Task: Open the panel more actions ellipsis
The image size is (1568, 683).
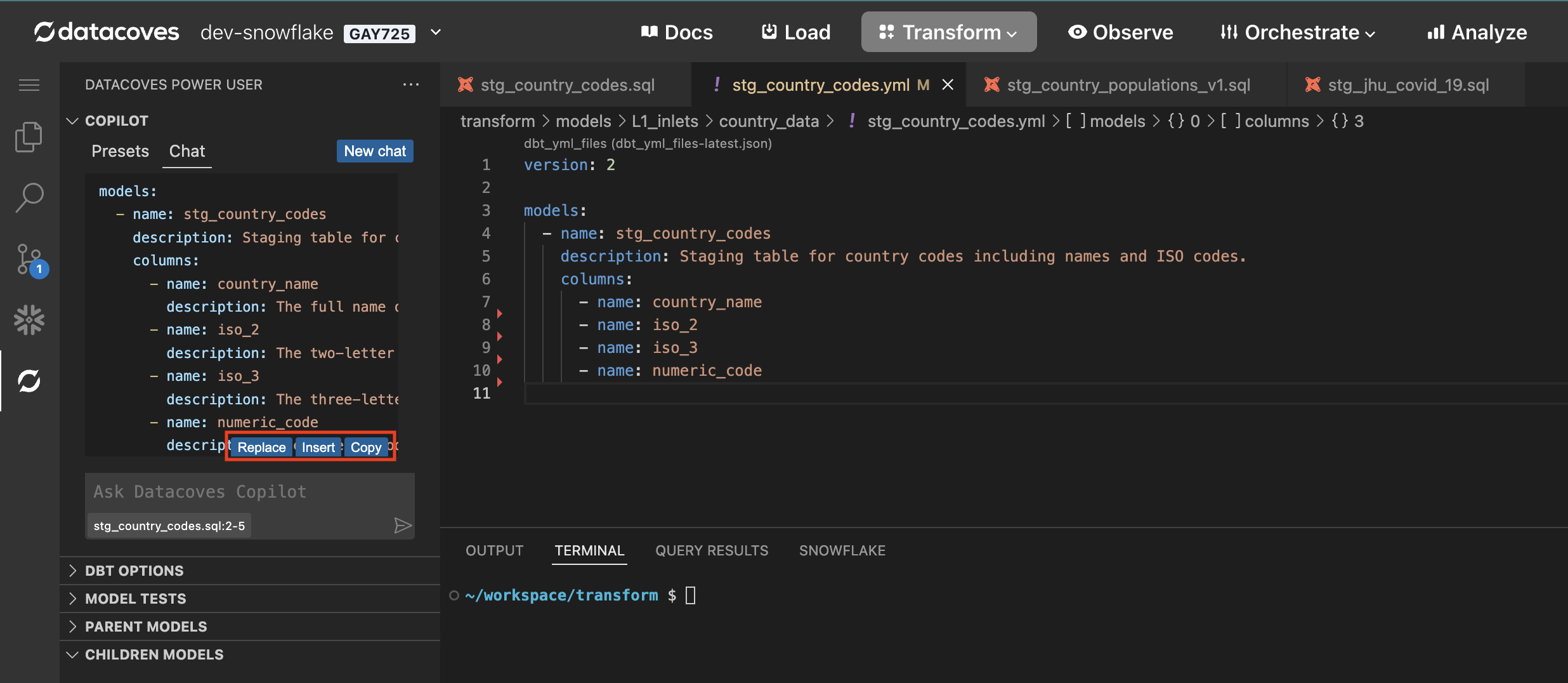Action: tap(411, 84)
